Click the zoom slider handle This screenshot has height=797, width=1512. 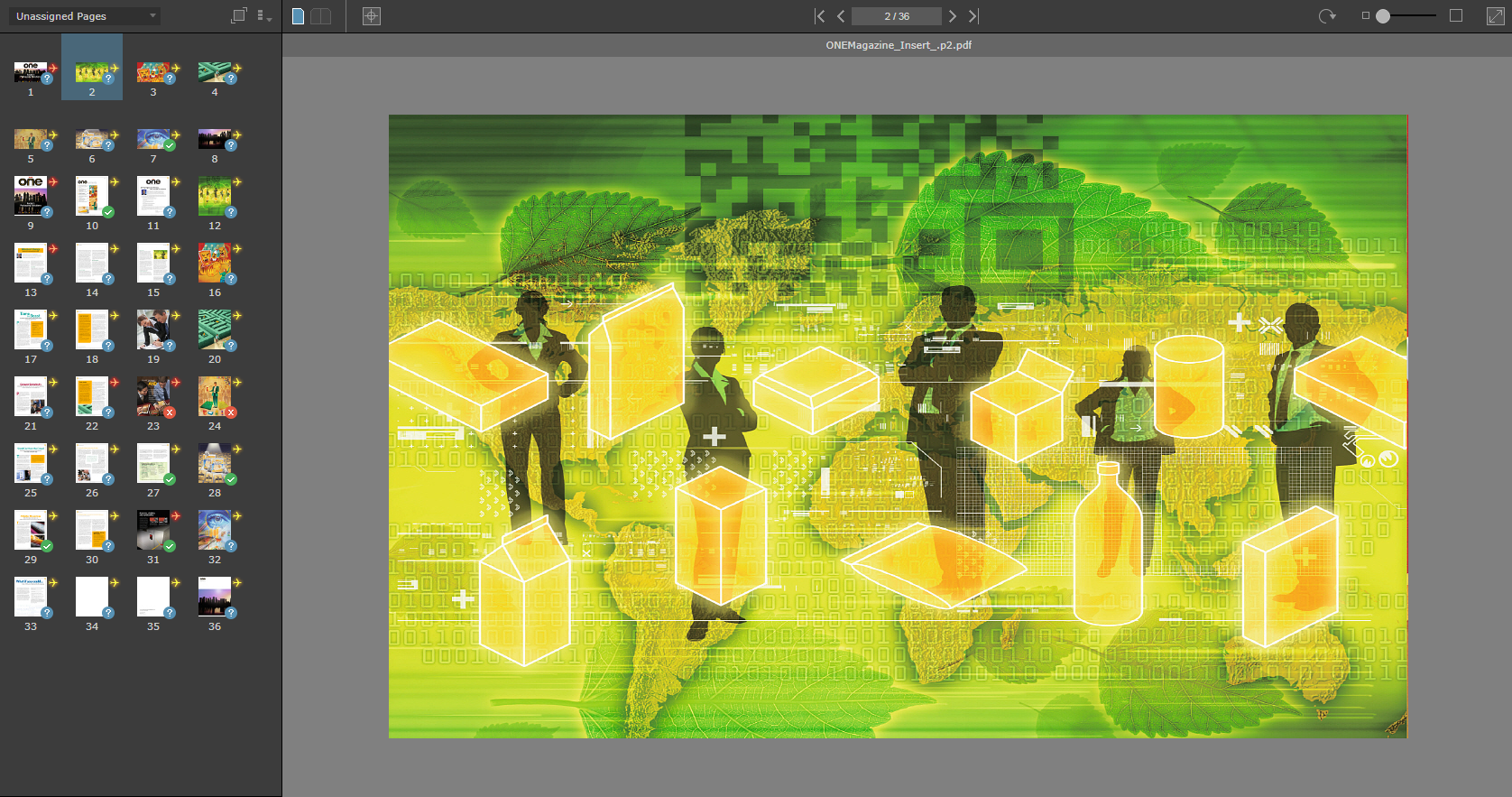point(1383,16)
